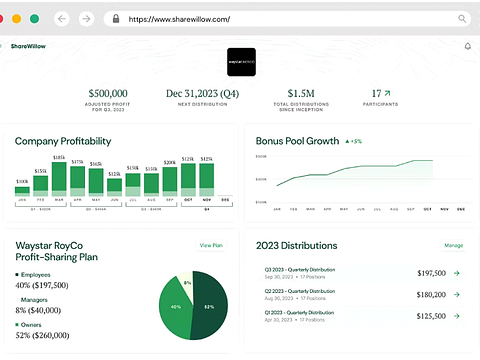This screenshot has width=480, height=360.
Task: Select the dark green 52% pie slice
Action: [x=211, y=305]
